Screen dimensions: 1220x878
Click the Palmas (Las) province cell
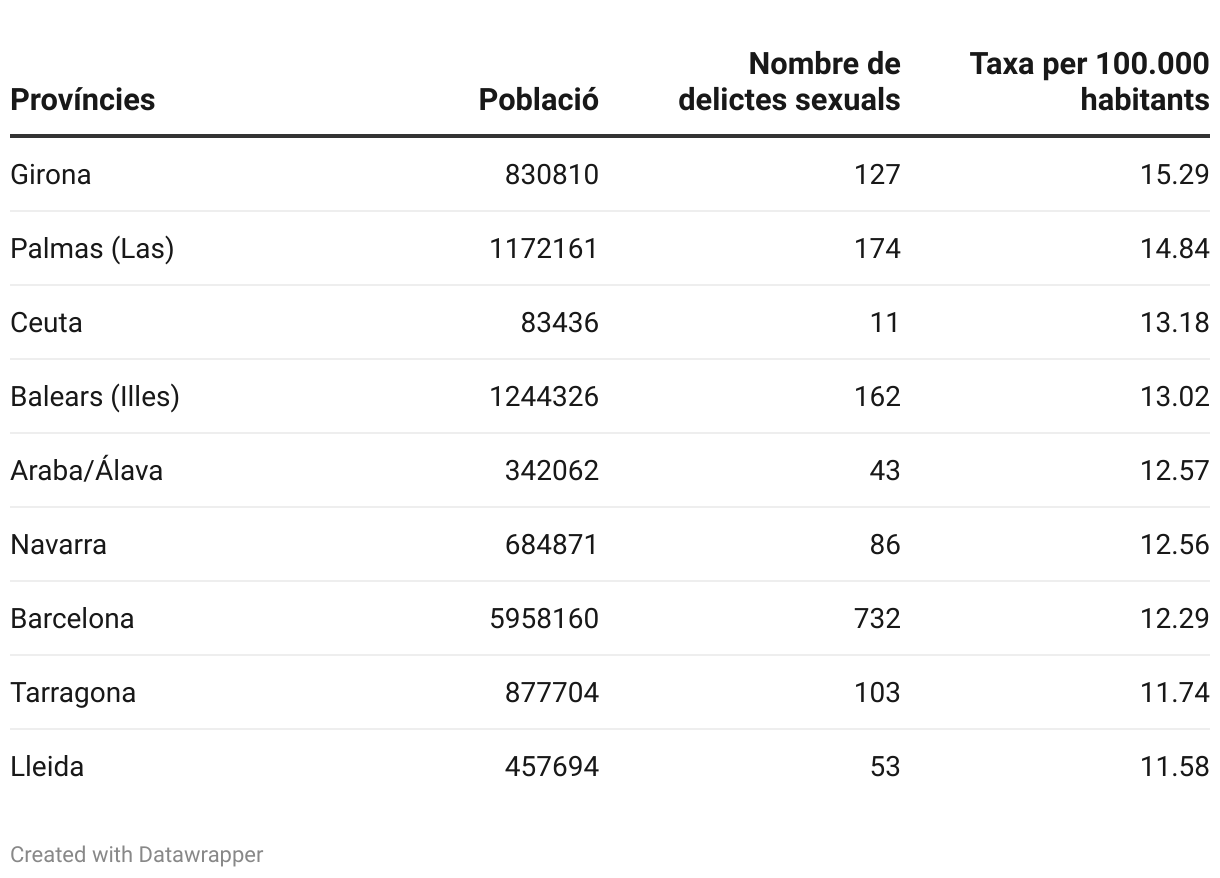(92, 248)
